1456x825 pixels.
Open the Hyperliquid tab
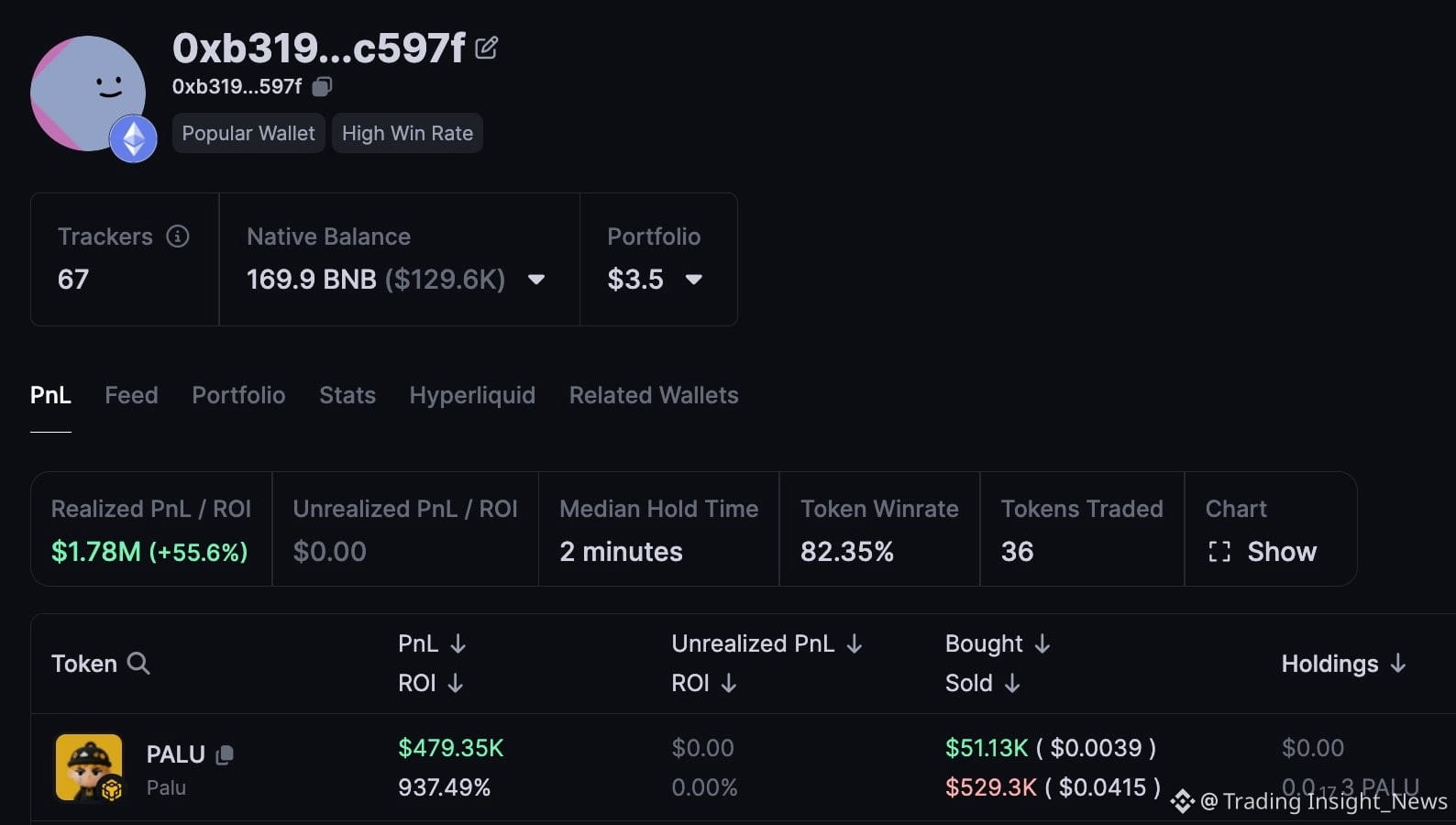472,395
